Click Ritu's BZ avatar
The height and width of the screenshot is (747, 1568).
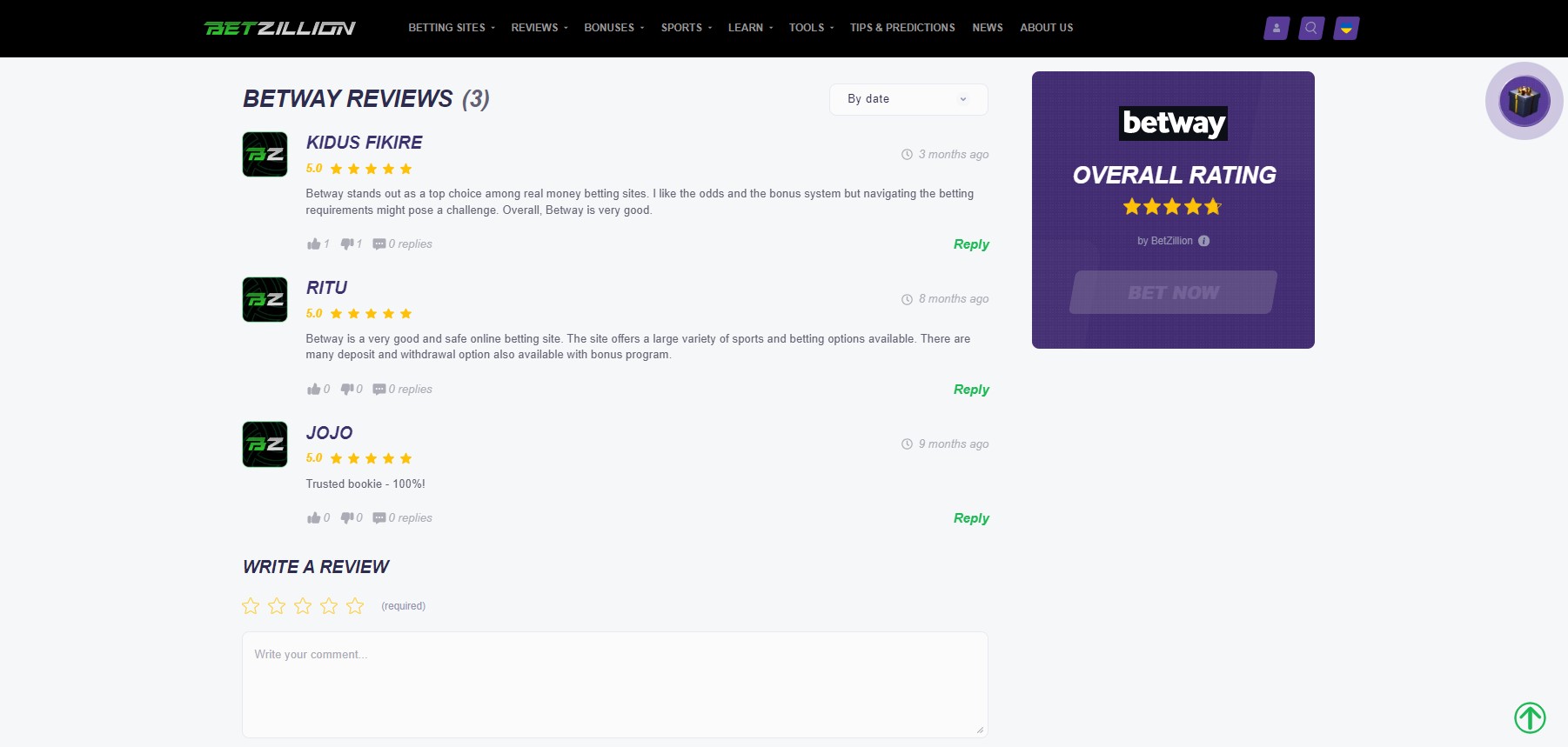click(265, 299)
